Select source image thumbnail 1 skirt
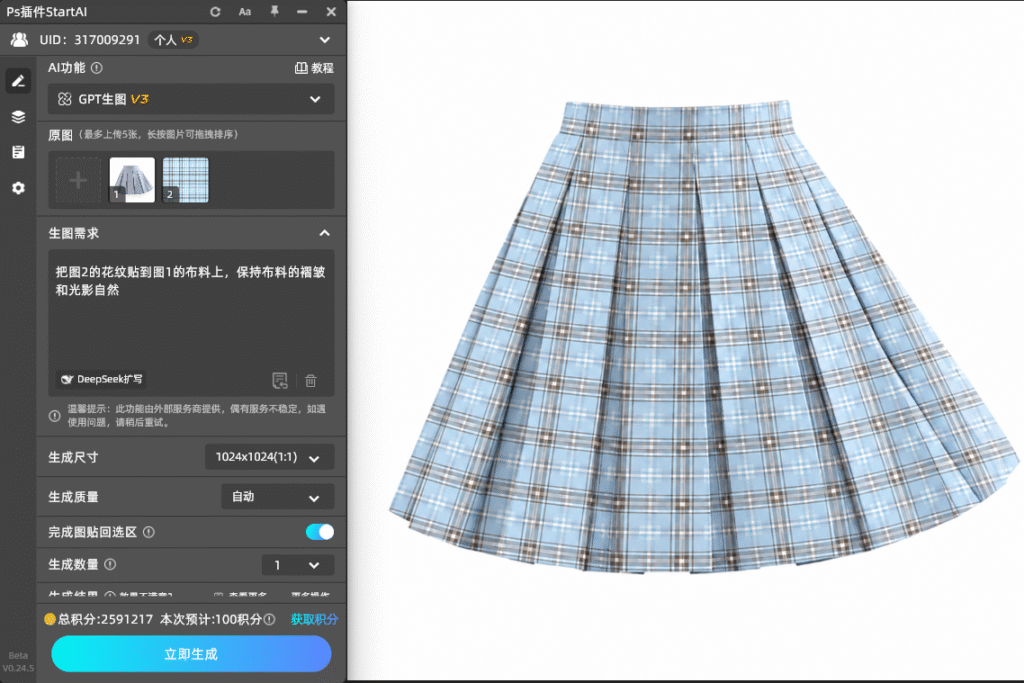Viewport: 1024px width, 683px height. [x=132, y=180]
